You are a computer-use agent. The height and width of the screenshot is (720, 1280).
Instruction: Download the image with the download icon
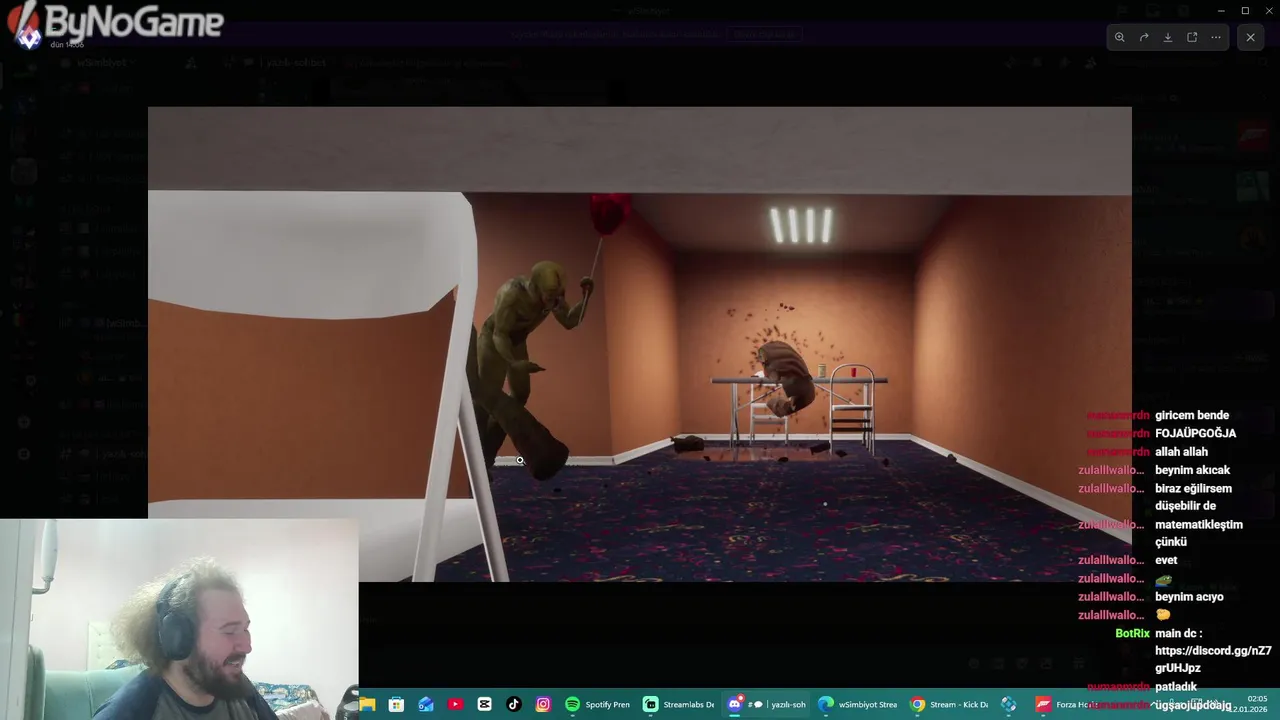1168,37
